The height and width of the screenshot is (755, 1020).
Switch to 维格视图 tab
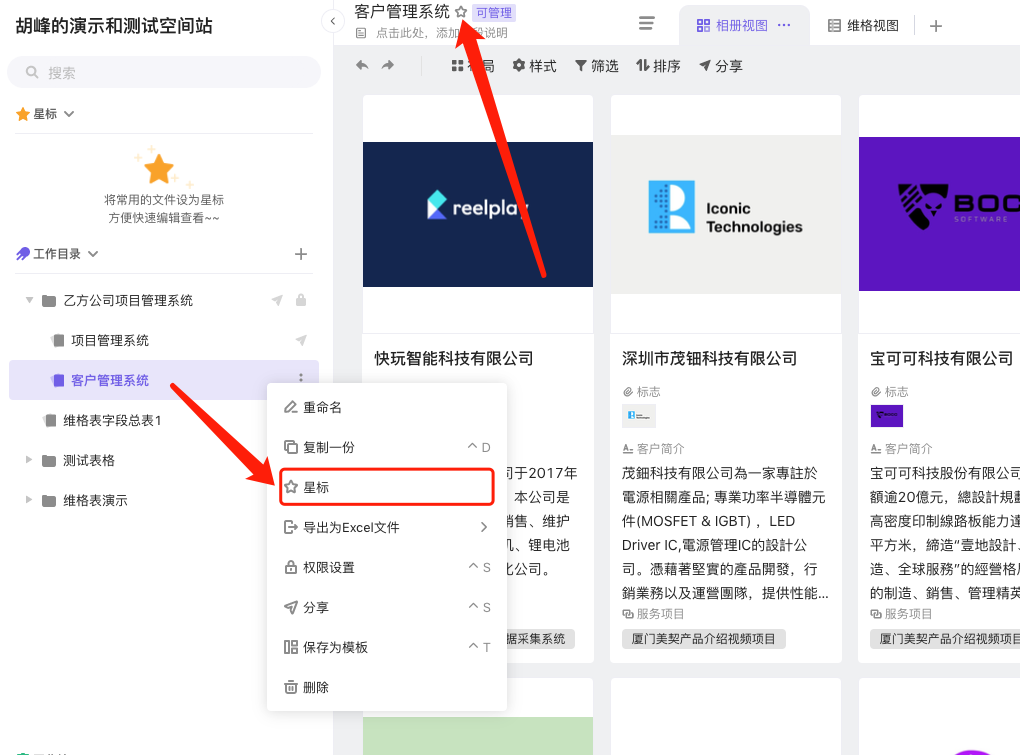(x=863, y=25)
